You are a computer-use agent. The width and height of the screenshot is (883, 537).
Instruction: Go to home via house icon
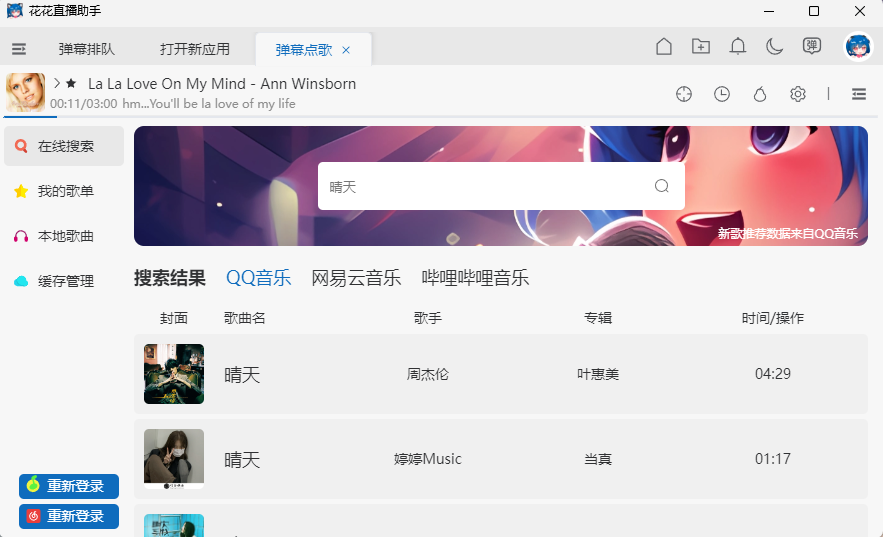point(664,46)
